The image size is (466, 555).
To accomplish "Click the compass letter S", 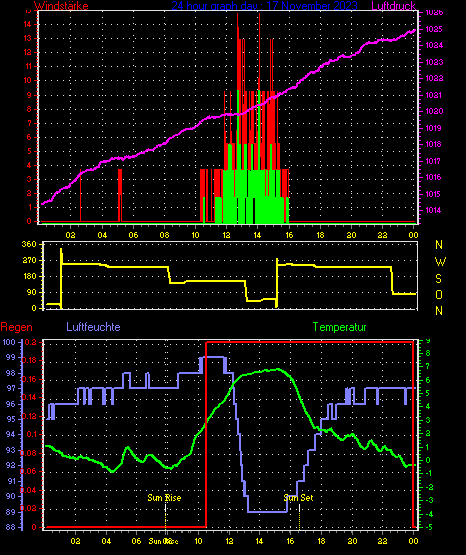I will [x=438, y=279].
